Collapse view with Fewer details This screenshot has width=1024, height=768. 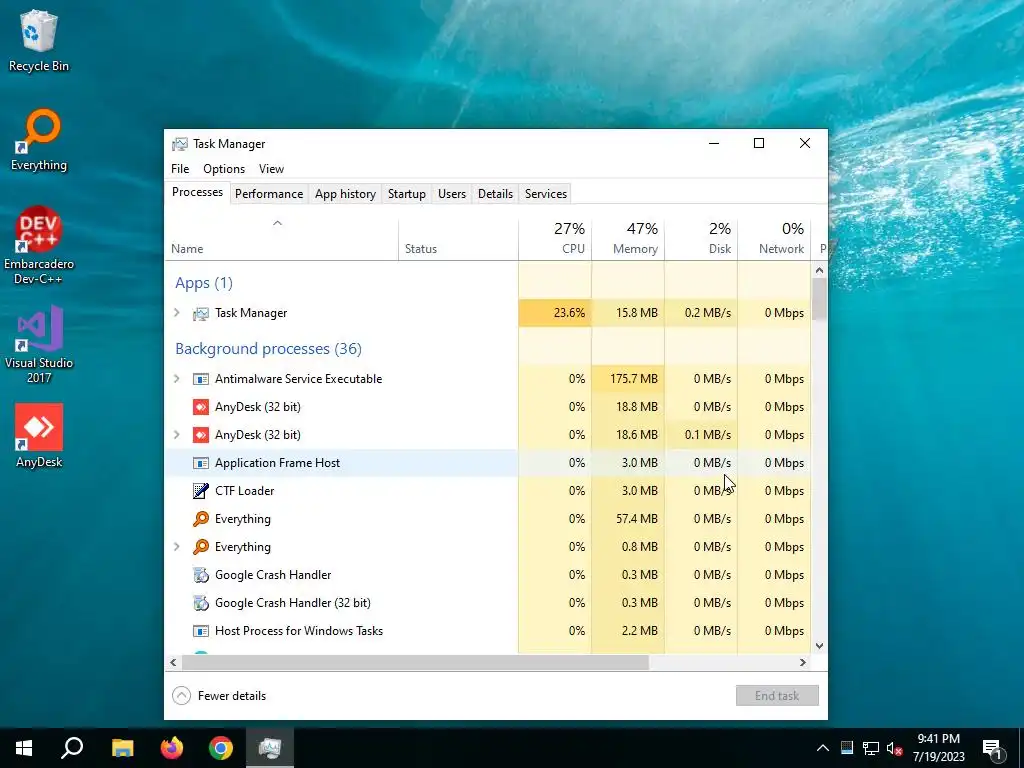219,696
